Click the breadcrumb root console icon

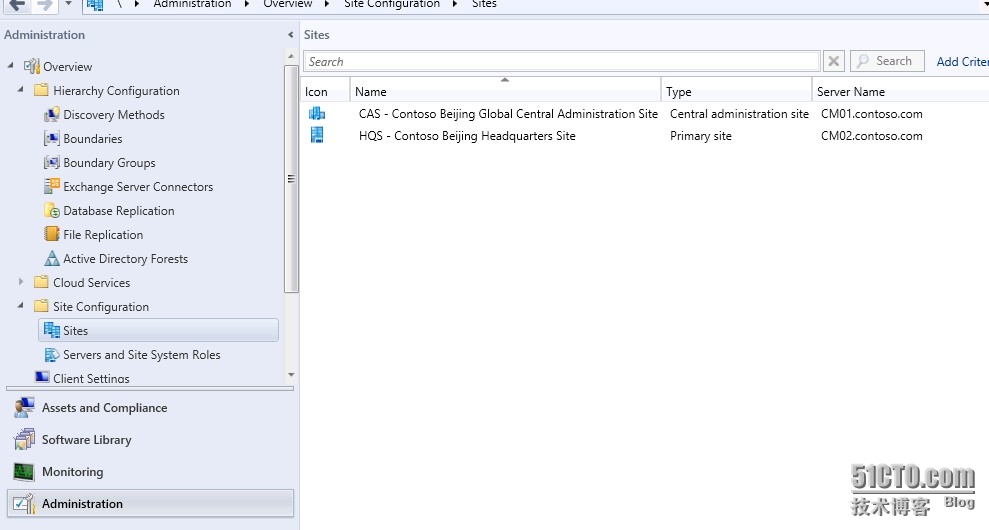point(95,4)
